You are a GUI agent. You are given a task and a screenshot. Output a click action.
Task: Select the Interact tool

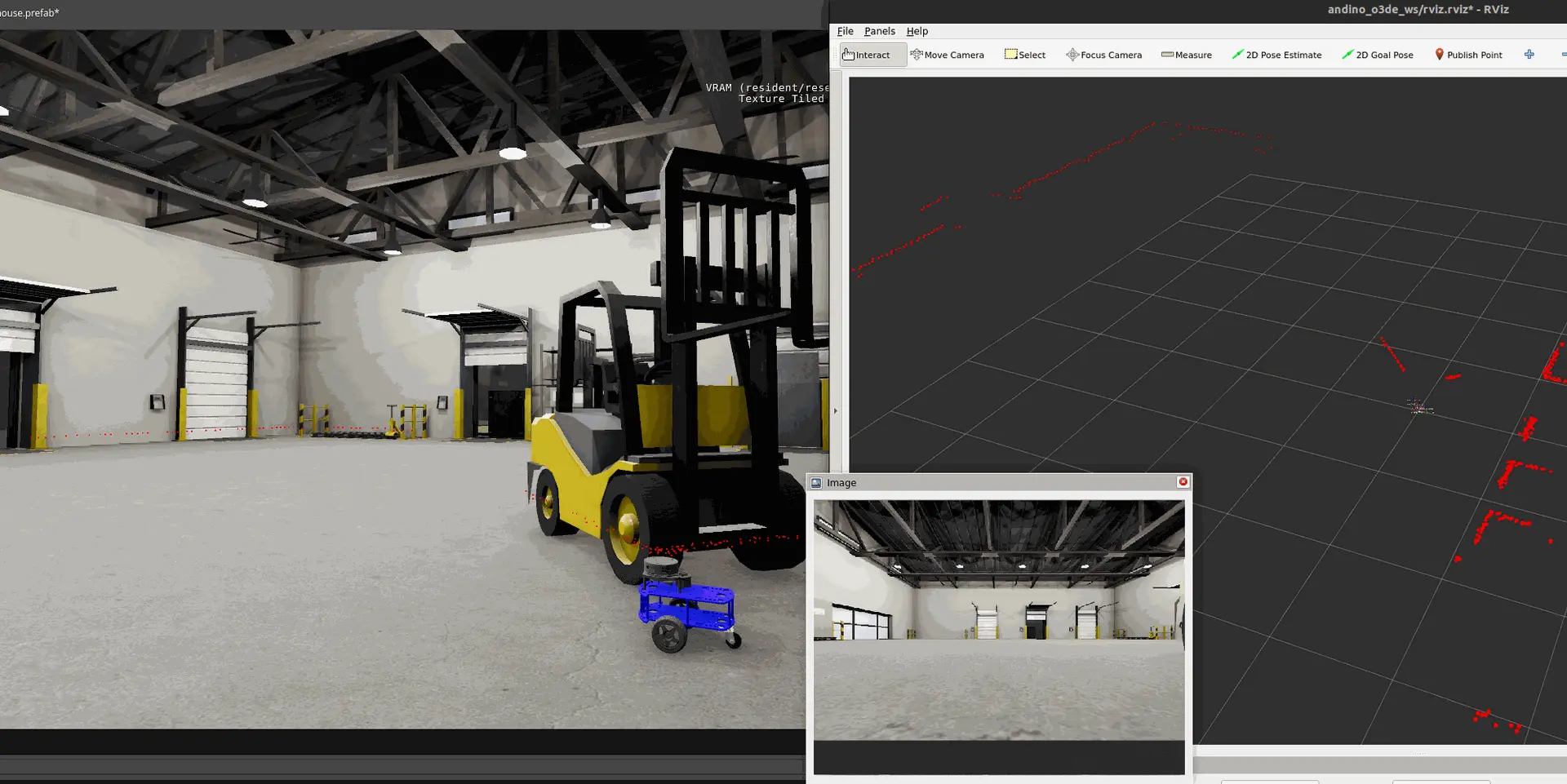[x=872, y=55]
